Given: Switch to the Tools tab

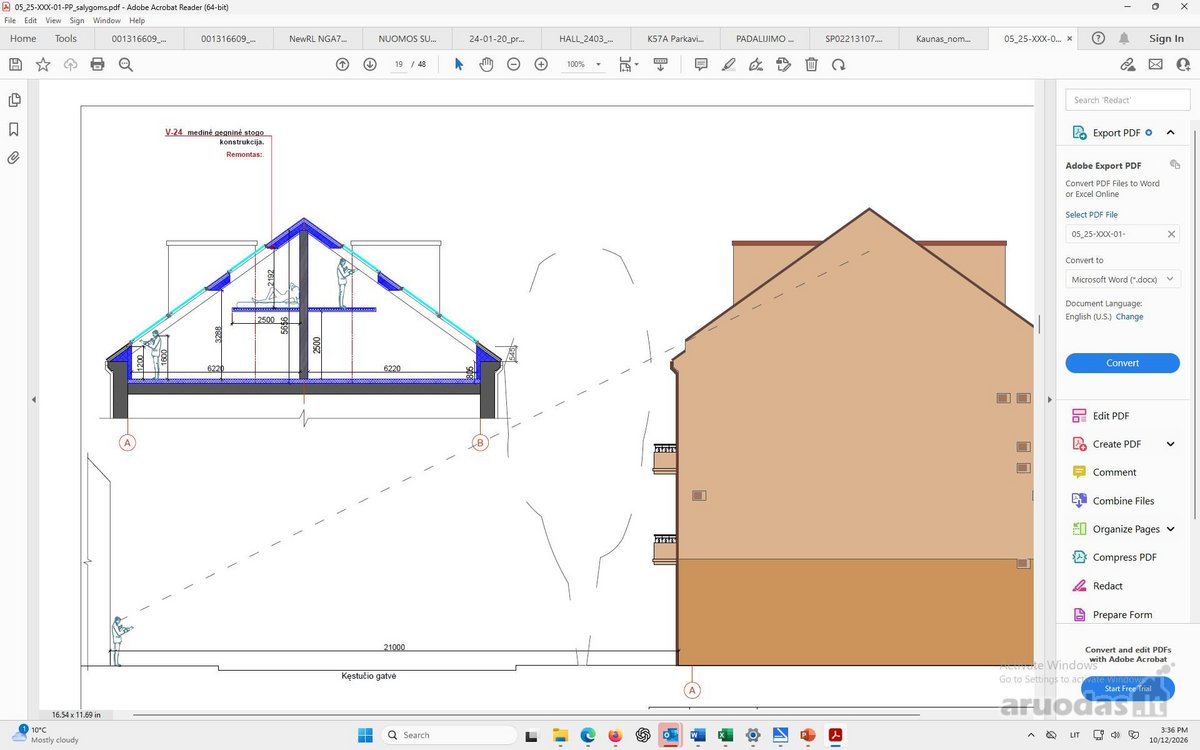Looking at the screenshot, I should pos(66,39).
